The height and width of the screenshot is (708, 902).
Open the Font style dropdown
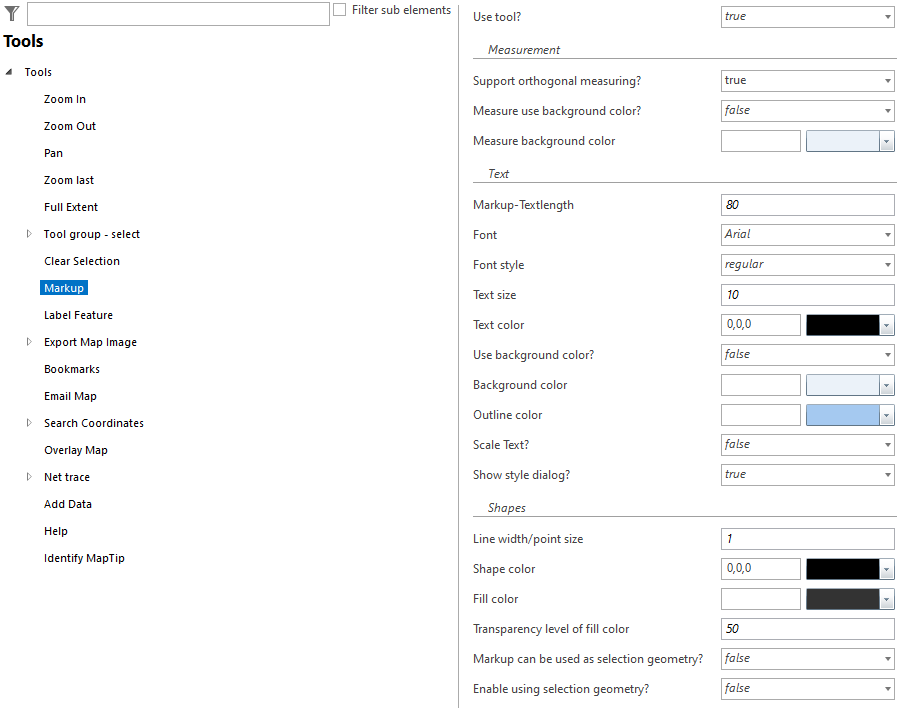coord(884,264)
